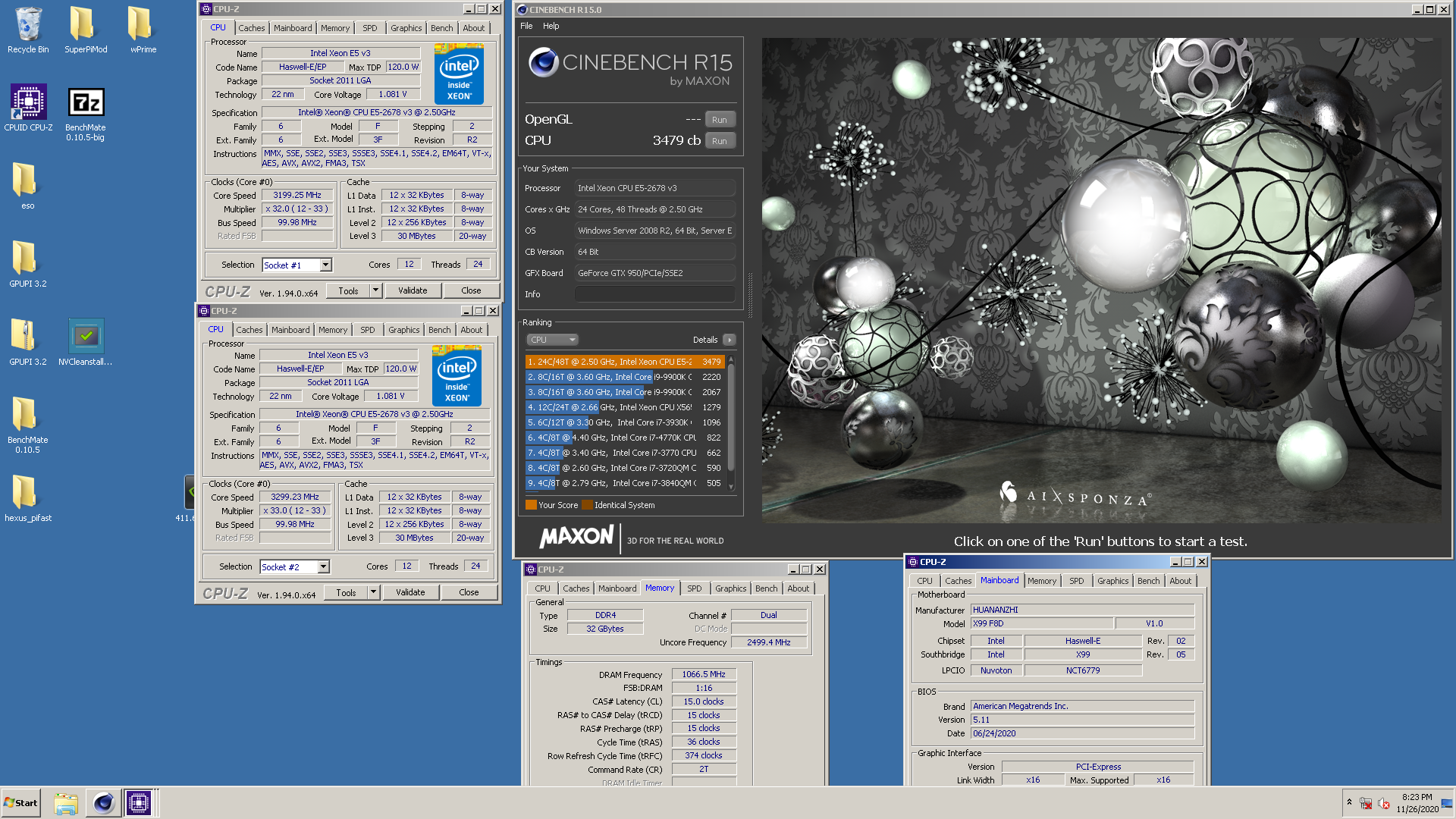The image size is (1456, 819).
Task: Open Graphics tab in Socket #2 CPU-Z window
Action: [403, 330]
